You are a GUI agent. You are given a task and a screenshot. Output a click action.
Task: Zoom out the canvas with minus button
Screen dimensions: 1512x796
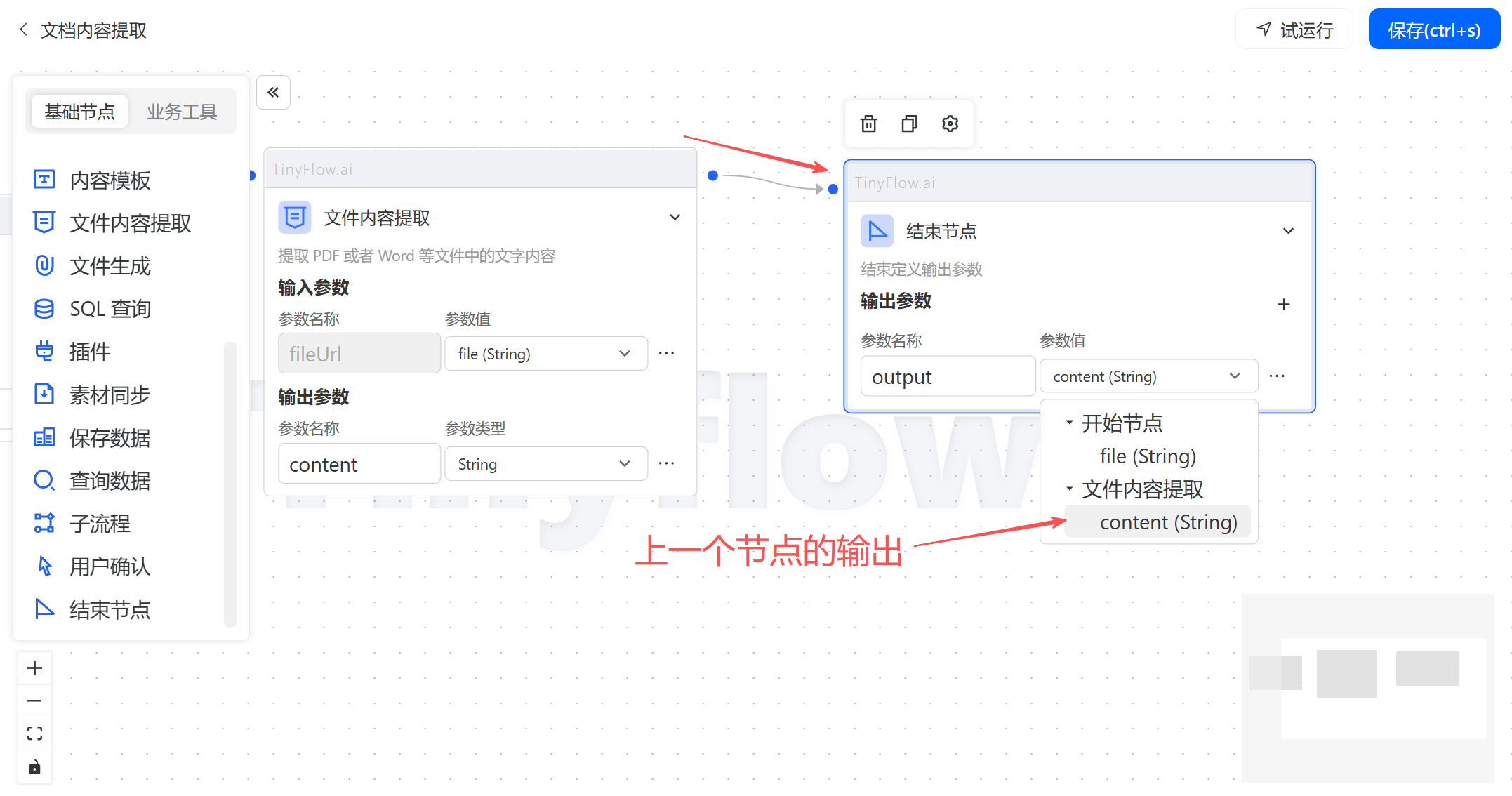(x=34, y=701)
